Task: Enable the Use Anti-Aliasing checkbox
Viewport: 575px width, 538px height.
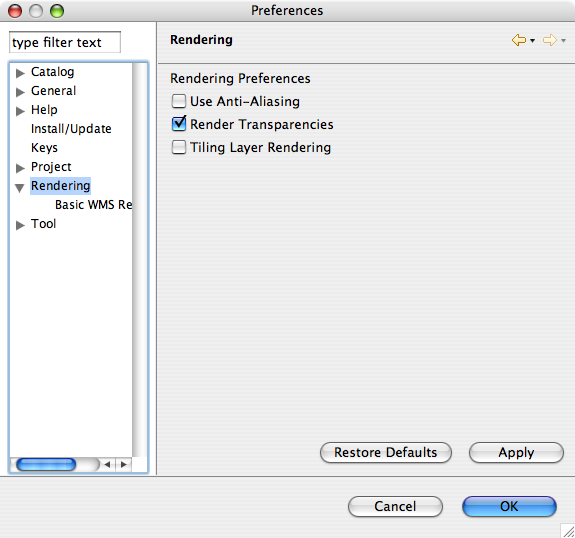Action: click(179, 101)
